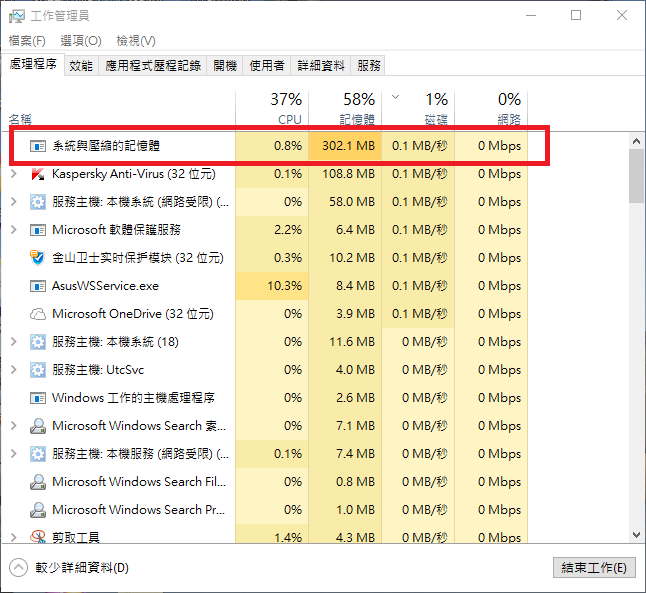Switch to the 使用者 tab
The height and width of the screenshot is (593, 646).
point(267,66)
